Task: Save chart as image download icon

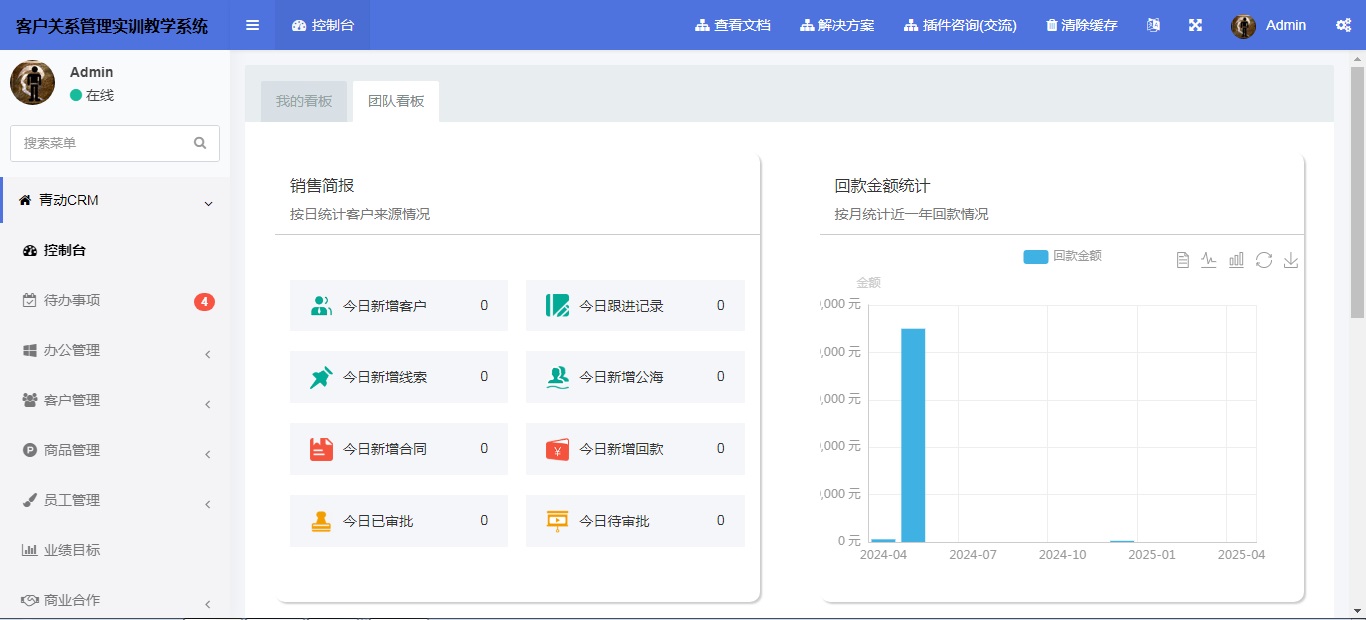Action: coord(1291,260)
